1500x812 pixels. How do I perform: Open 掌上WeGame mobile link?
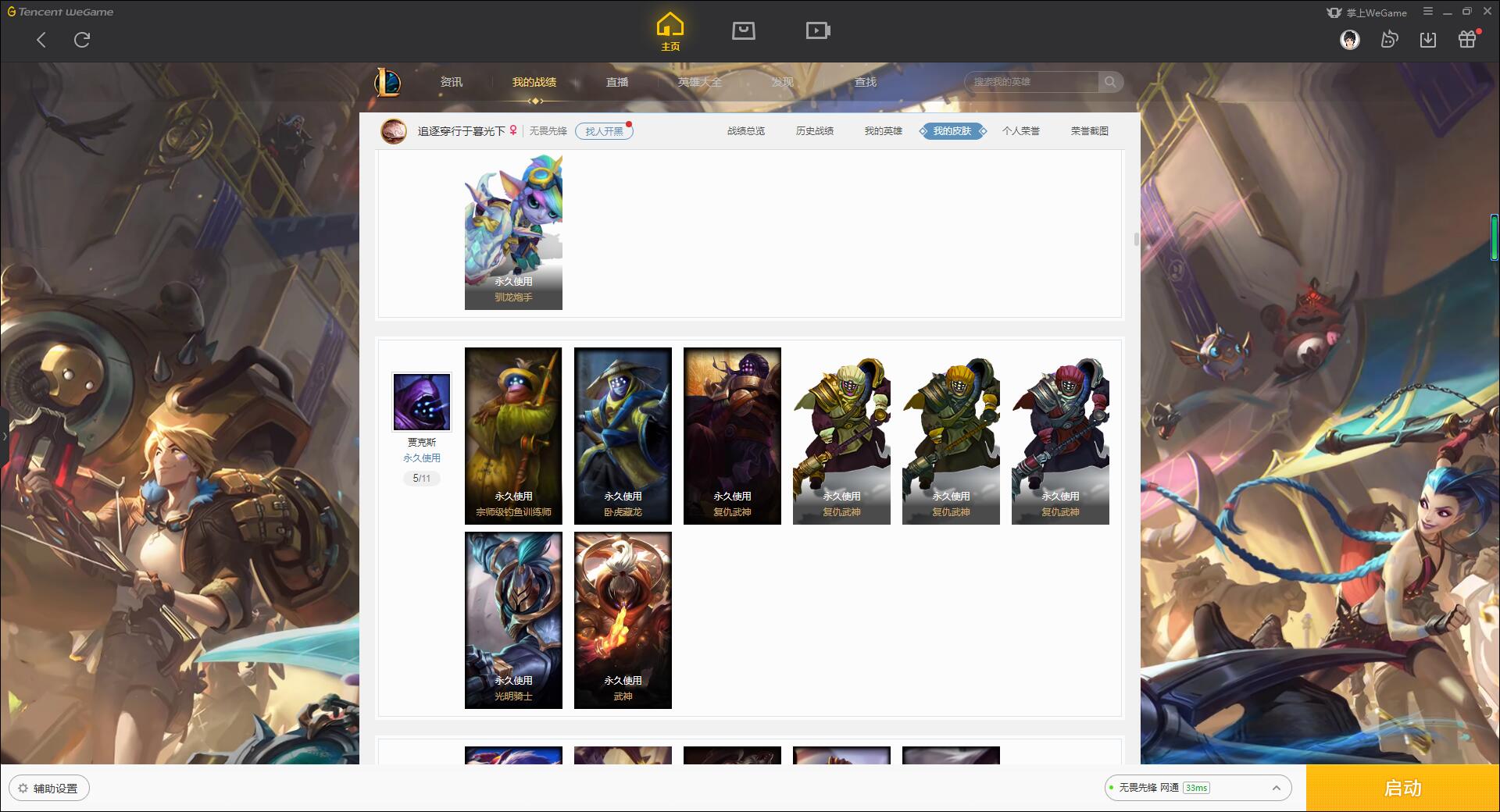[1366, 12]
